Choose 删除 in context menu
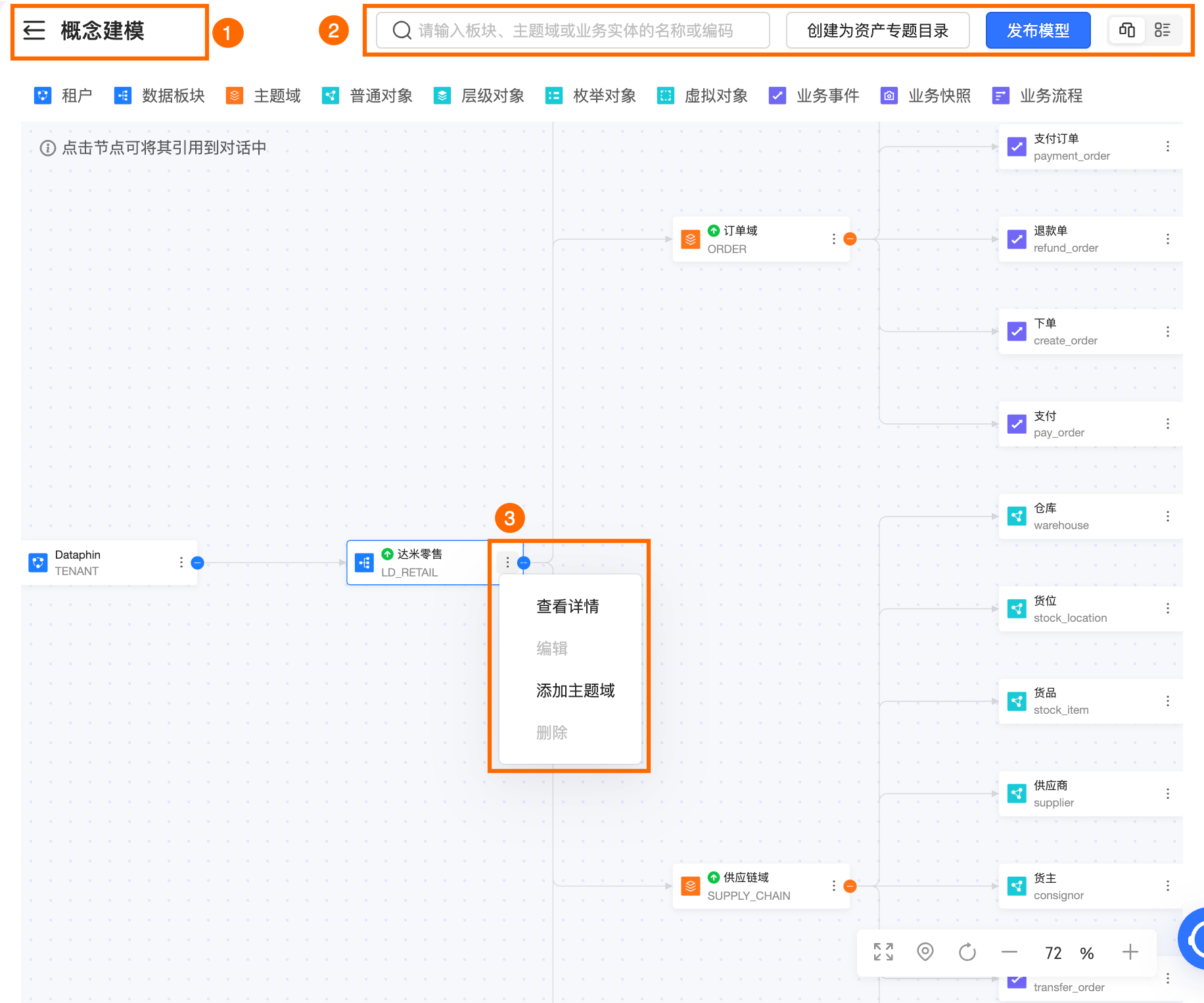 click(x=552, y=733)
